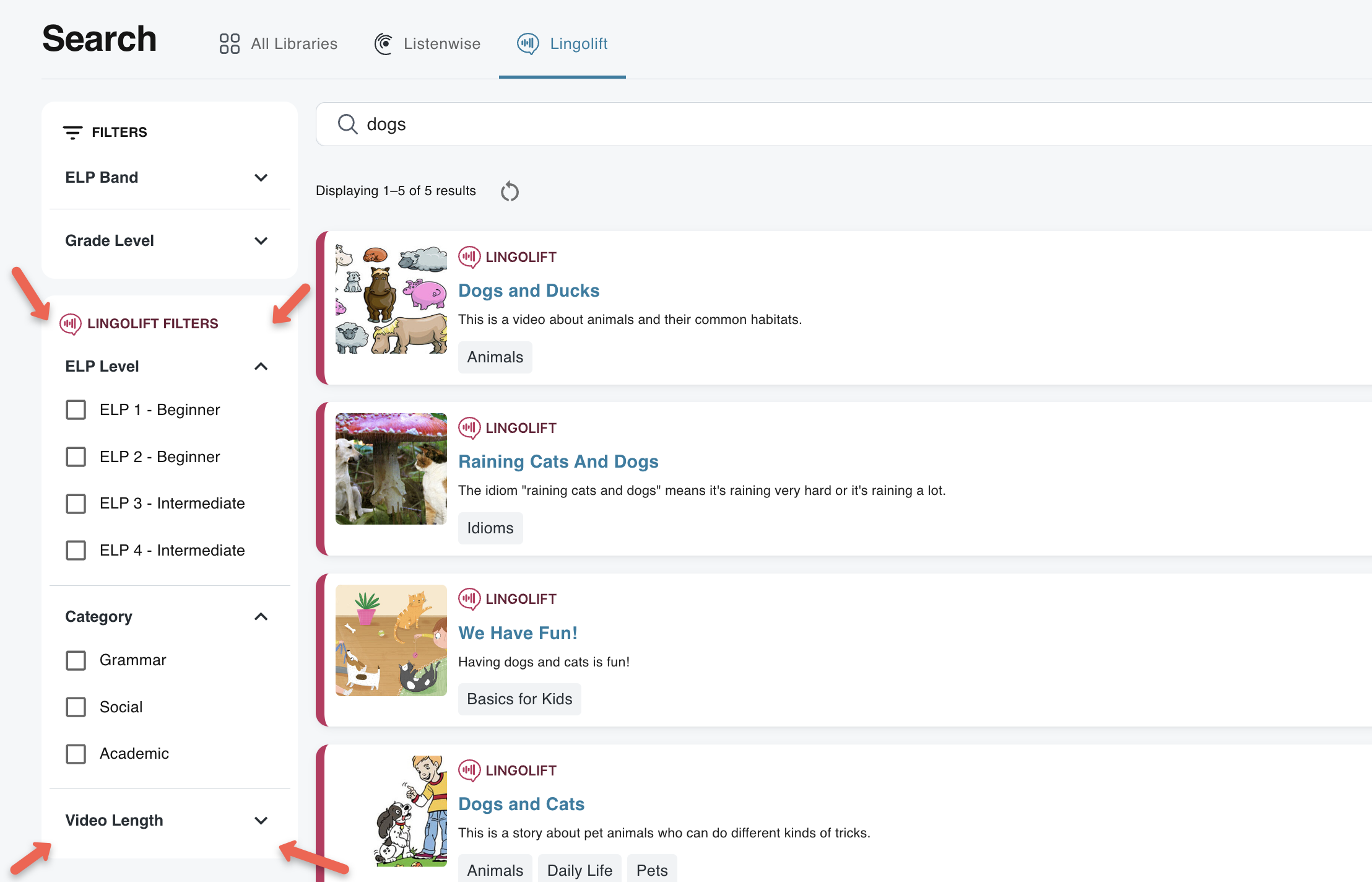Toggle the Social category checkbox
The width and height of the screenshot is (1372, 882).
point(76,707)
